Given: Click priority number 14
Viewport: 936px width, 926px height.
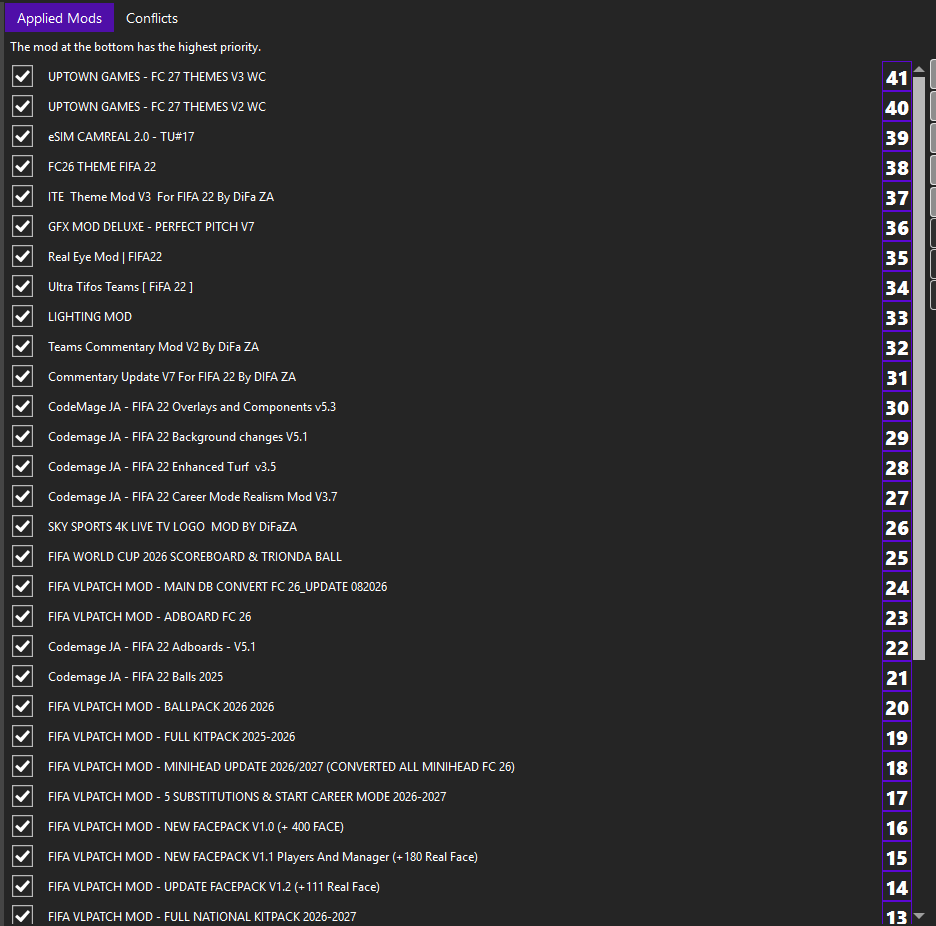Looking at the screenshot, I should (x=897, y=888).
